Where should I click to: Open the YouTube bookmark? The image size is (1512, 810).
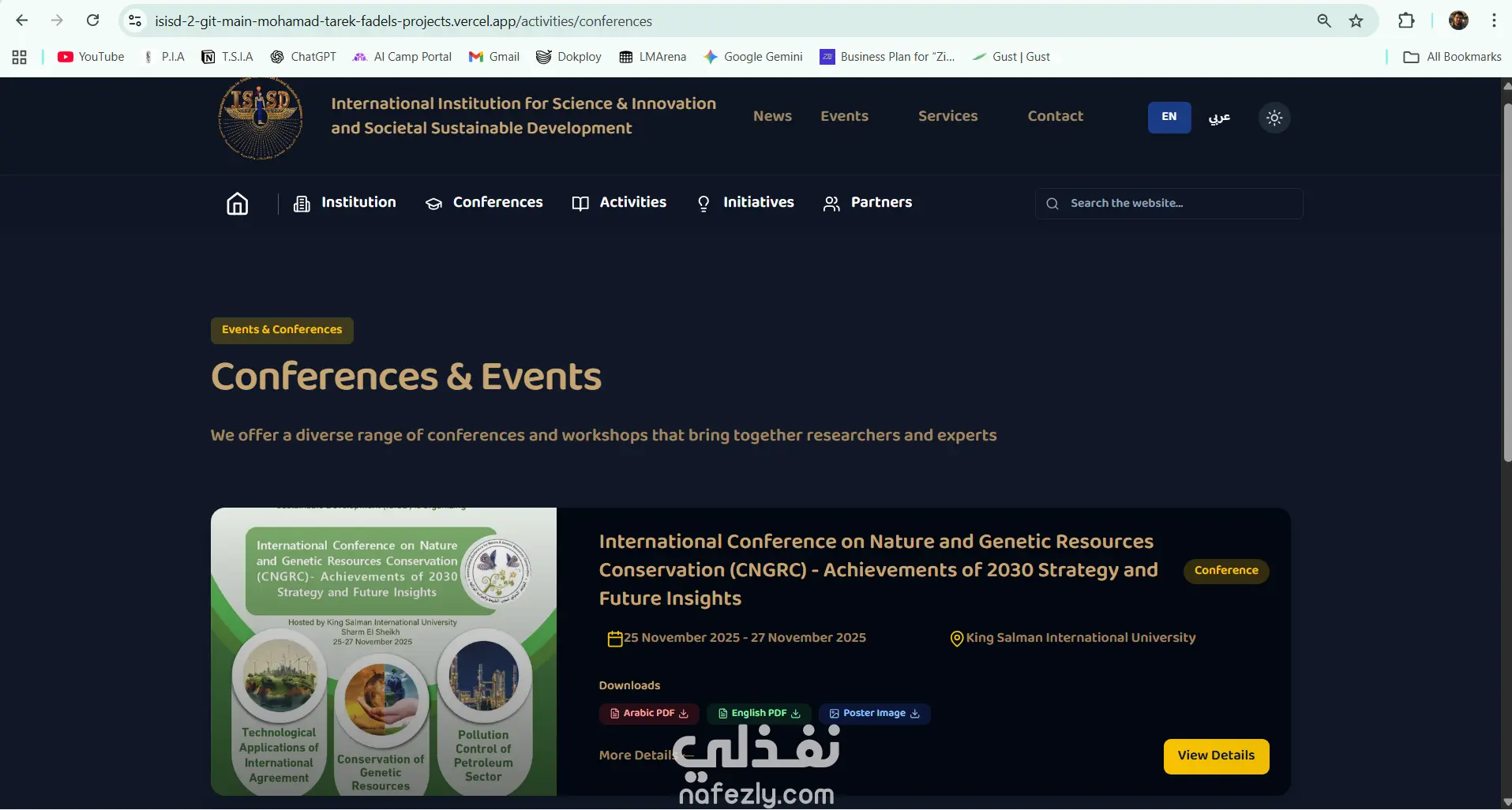coord(91,57)
